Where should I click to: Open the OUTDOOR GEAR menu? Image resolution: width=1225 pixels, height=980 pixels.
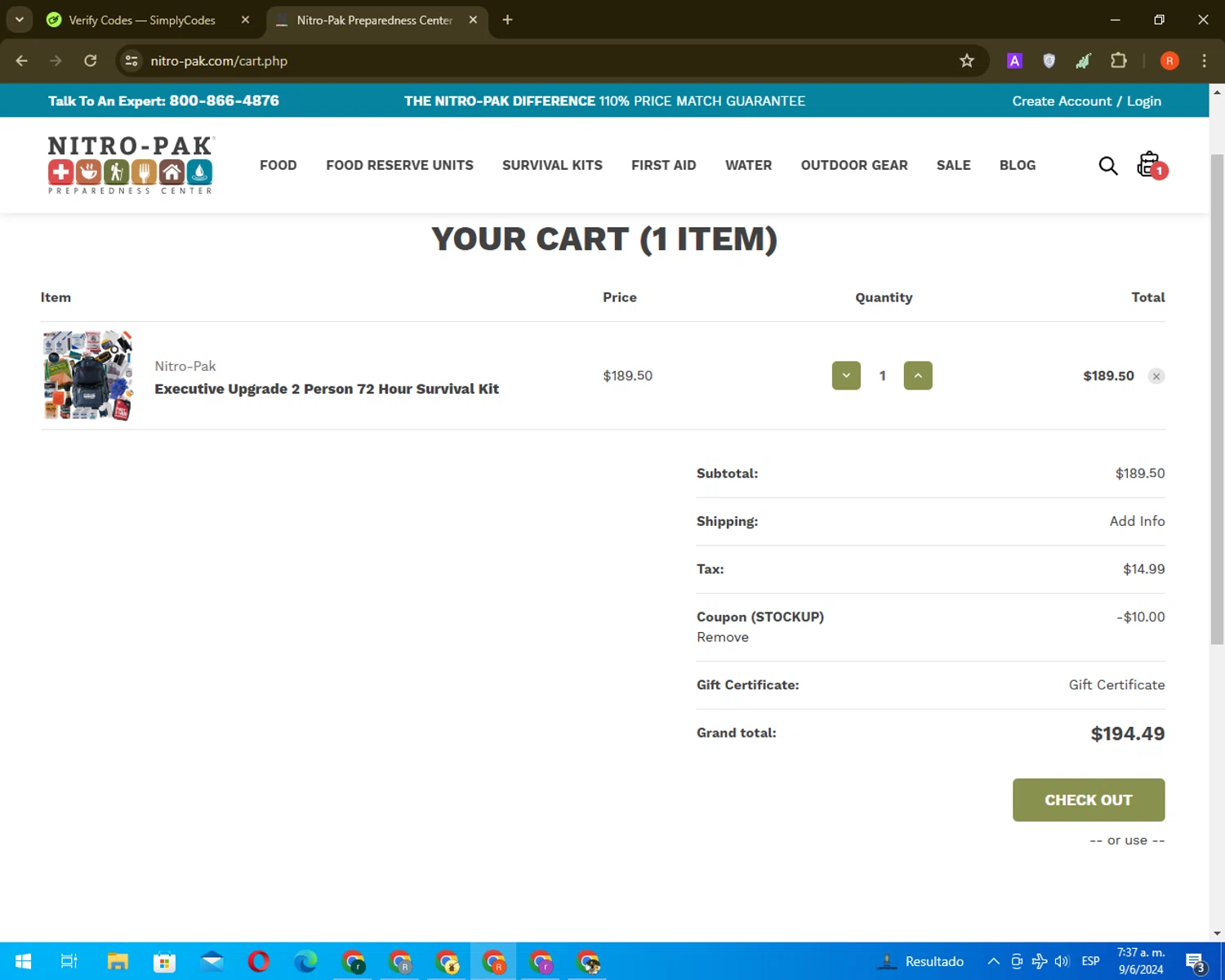point(854,165)
